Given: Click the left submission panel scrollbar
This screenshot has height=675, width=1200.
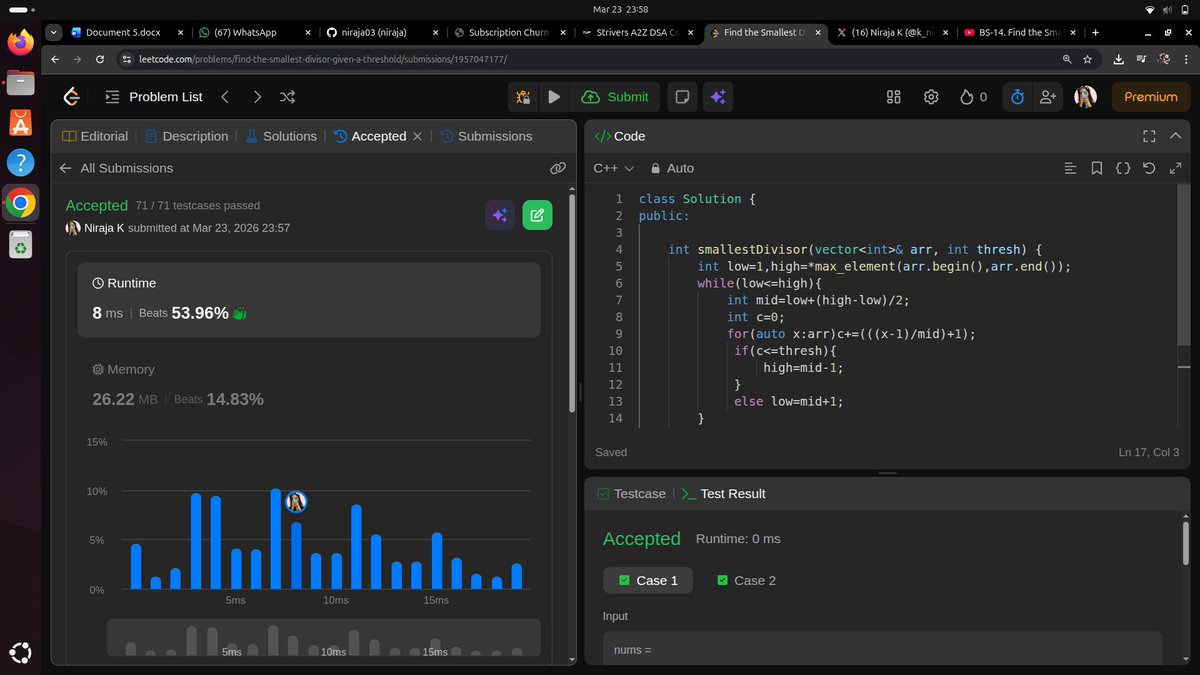Looking at the screenshot, I should 571,303.
